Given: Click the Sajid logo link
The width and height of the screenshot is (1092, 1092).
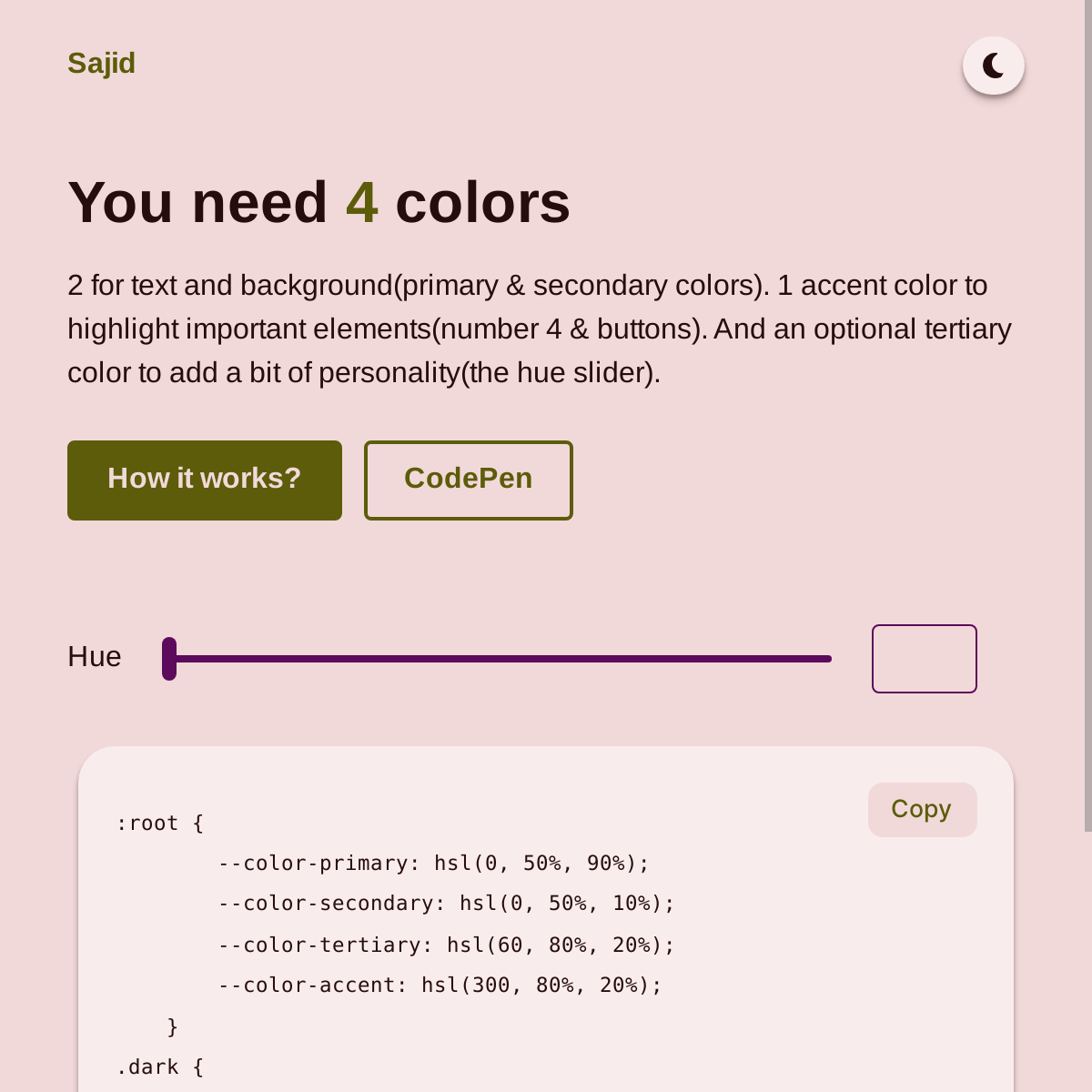Looking at the screenshot, I should point(101,64).
